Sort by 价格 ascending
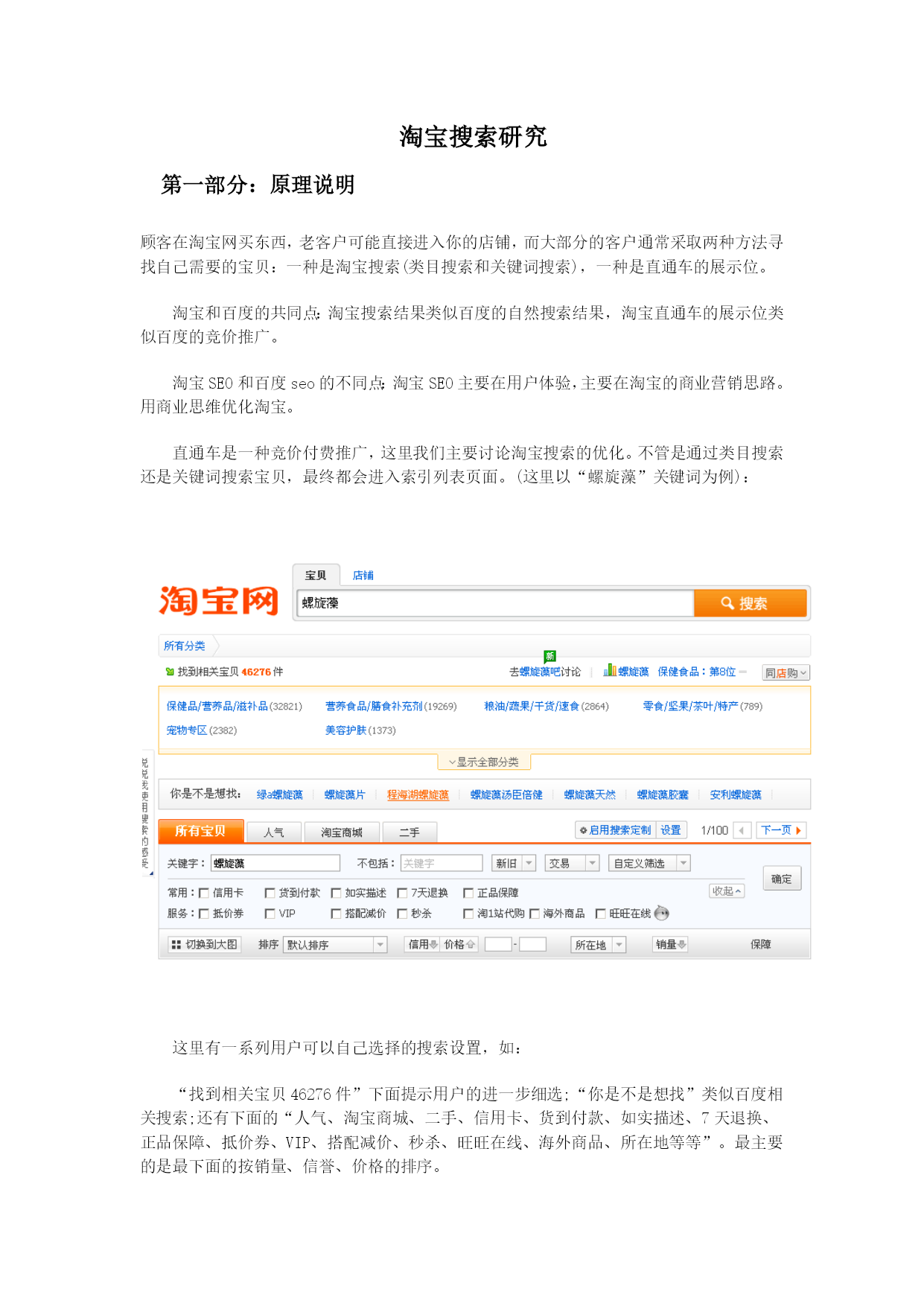The image size is (924, 1306). (x=459, y=944)
